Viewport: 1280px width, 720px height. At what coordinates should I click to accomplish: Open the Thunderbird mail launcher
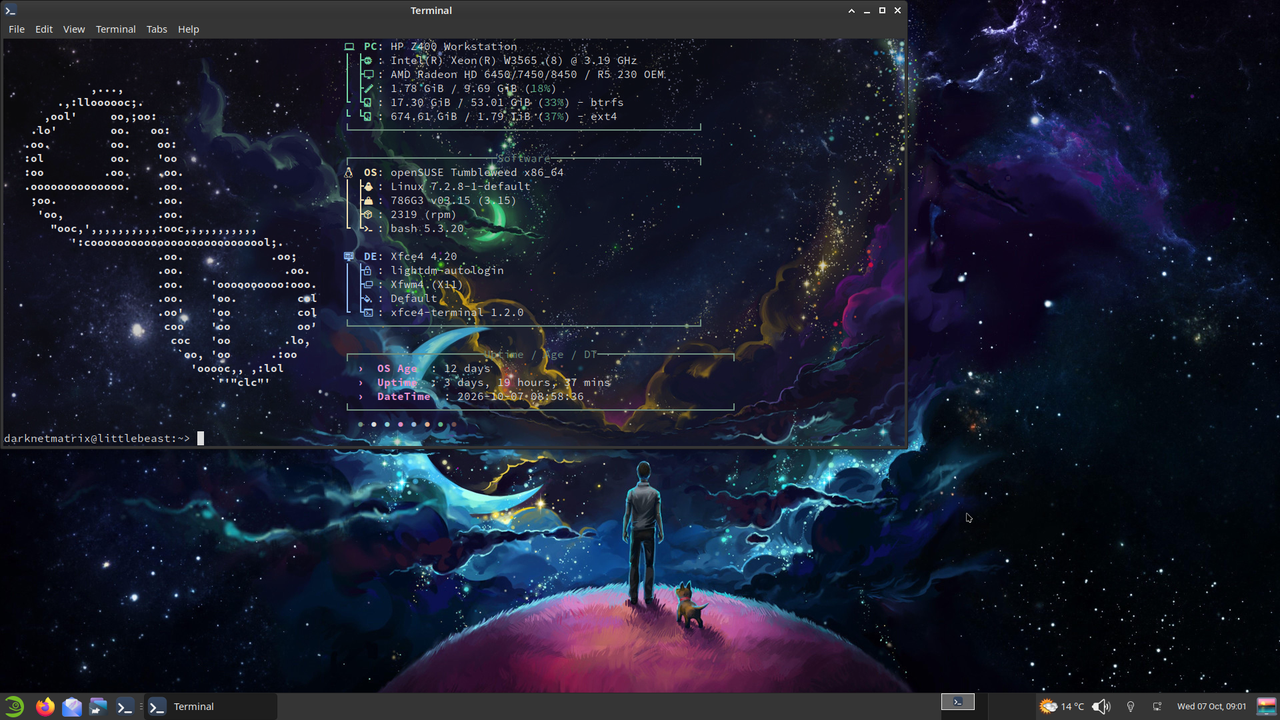pyautogui.click(x=71, y=706)
